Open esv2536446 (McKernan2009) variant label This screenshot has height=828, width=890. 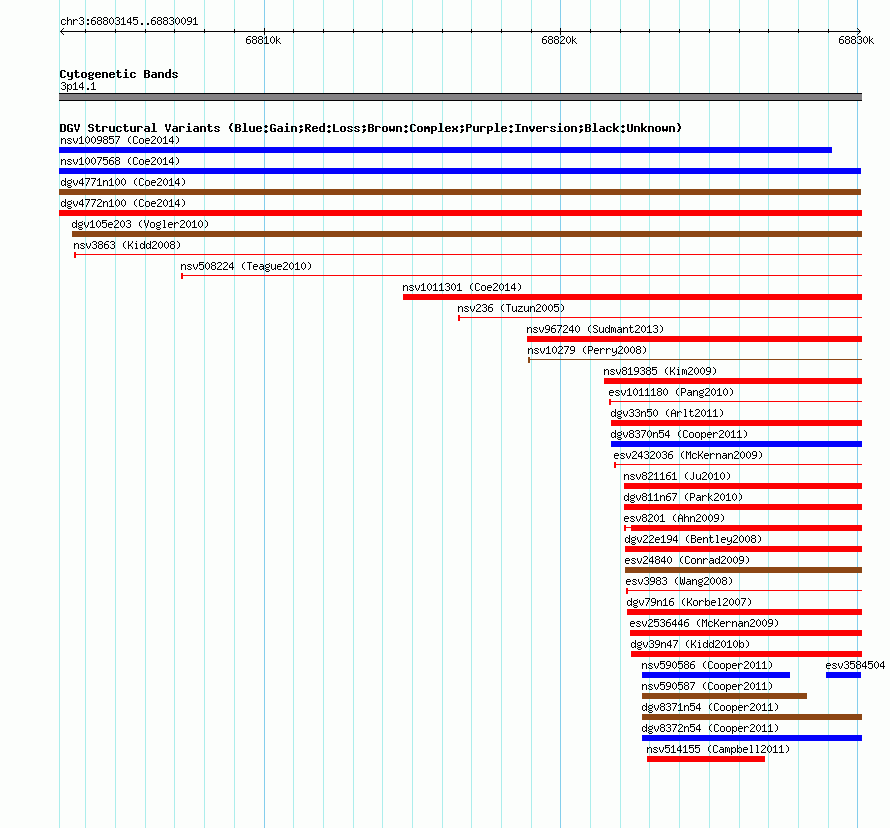coord(704,623)
